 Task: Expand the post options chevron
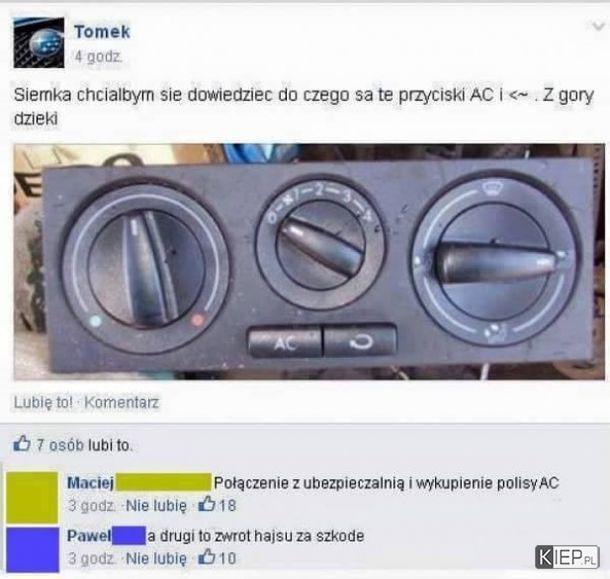[x=598, y=26]
